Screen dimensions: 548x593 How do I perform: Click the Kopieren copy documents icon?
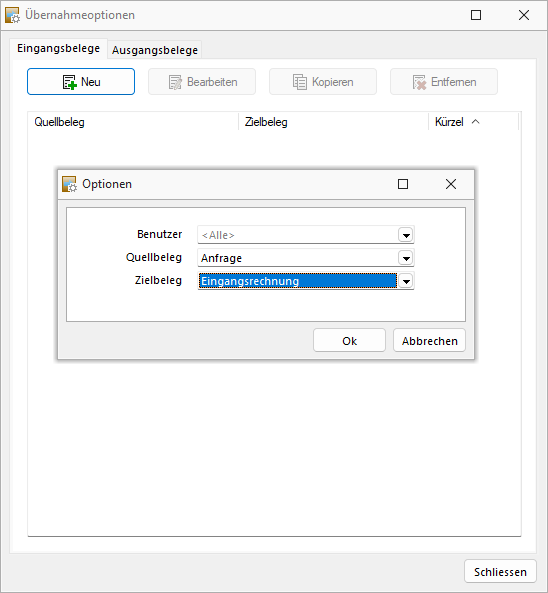[300, 82]
